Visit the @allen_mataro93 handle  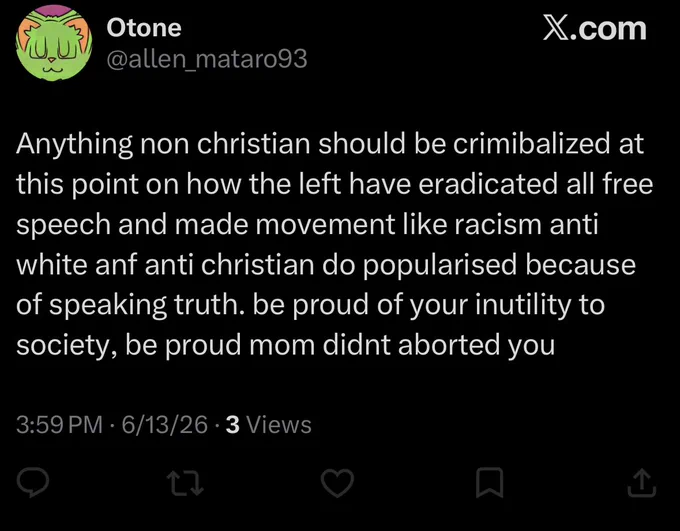tap(207, 59)
